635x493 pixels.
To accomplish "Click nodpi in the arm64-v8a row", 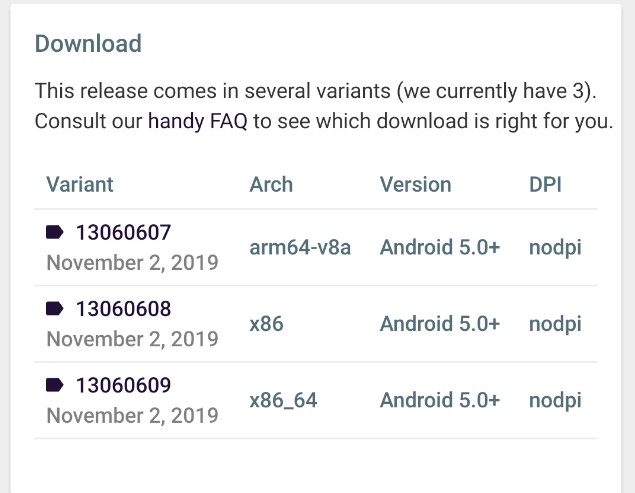I will coord(555,248).
